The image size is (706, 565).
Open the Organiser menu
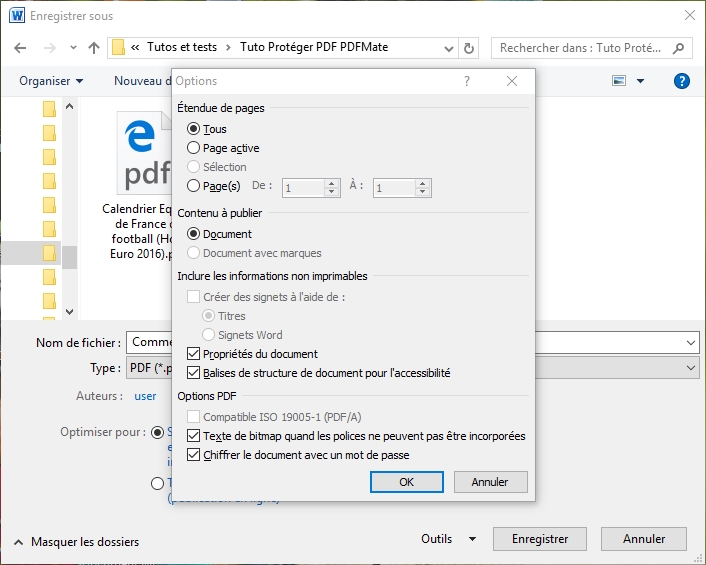[x=51, y=81]
